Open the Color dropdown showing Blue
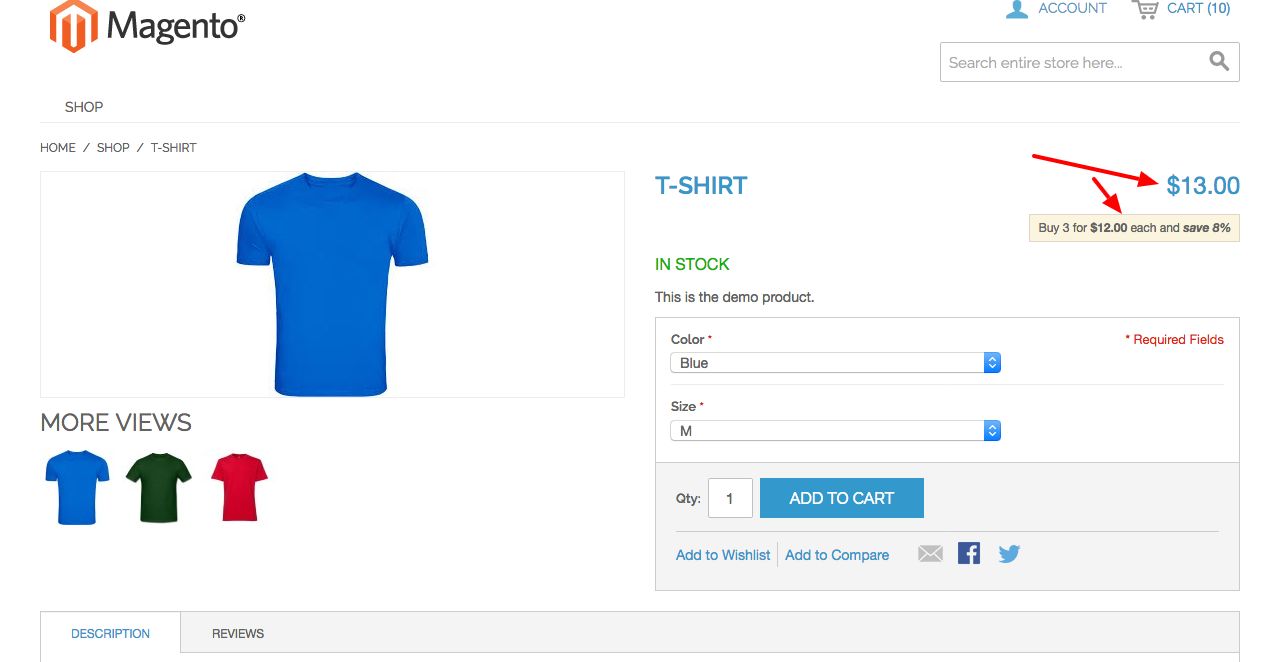This screenshot has width=1280, height=662. point(835,363)
